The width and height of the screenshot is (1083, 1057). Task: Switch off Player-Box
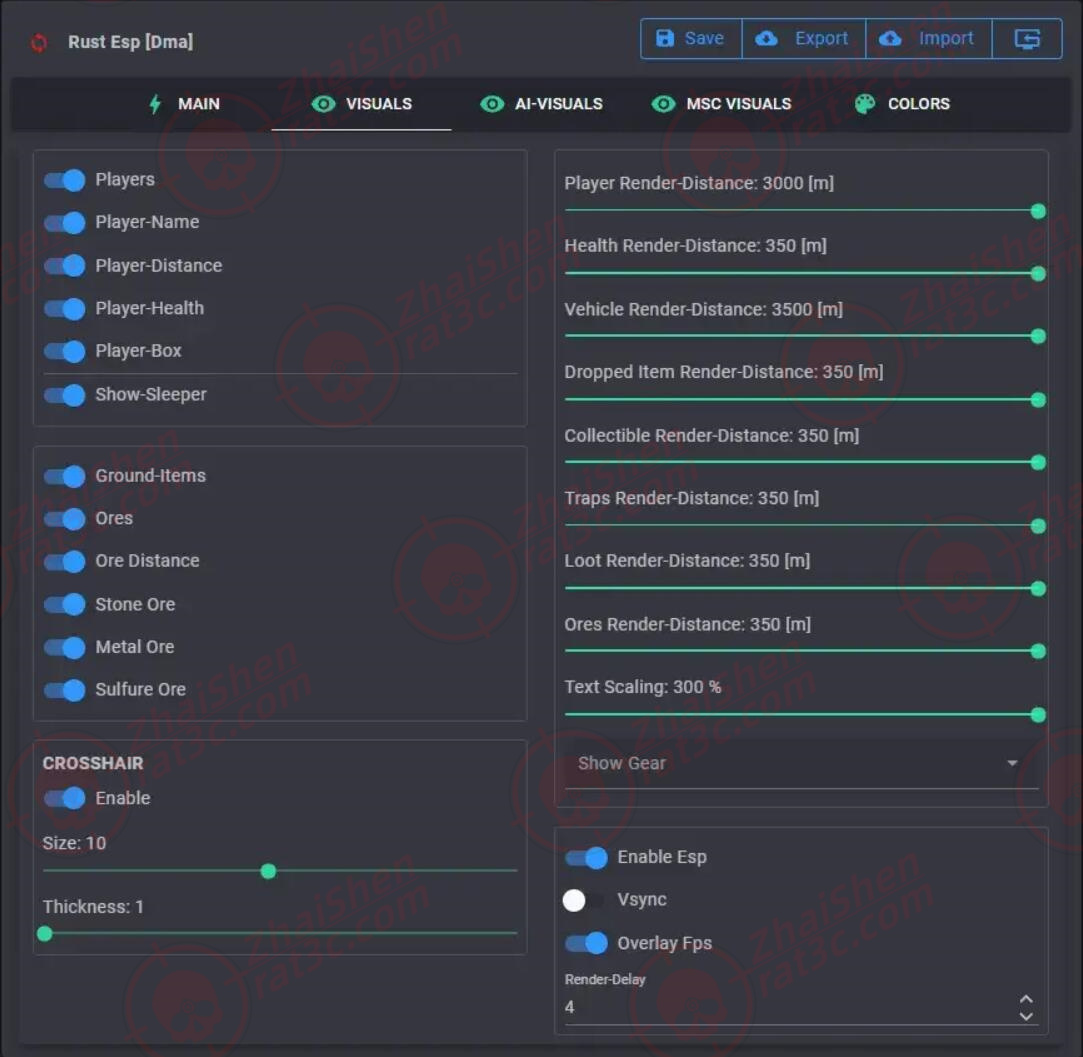(x=65, y=352)
